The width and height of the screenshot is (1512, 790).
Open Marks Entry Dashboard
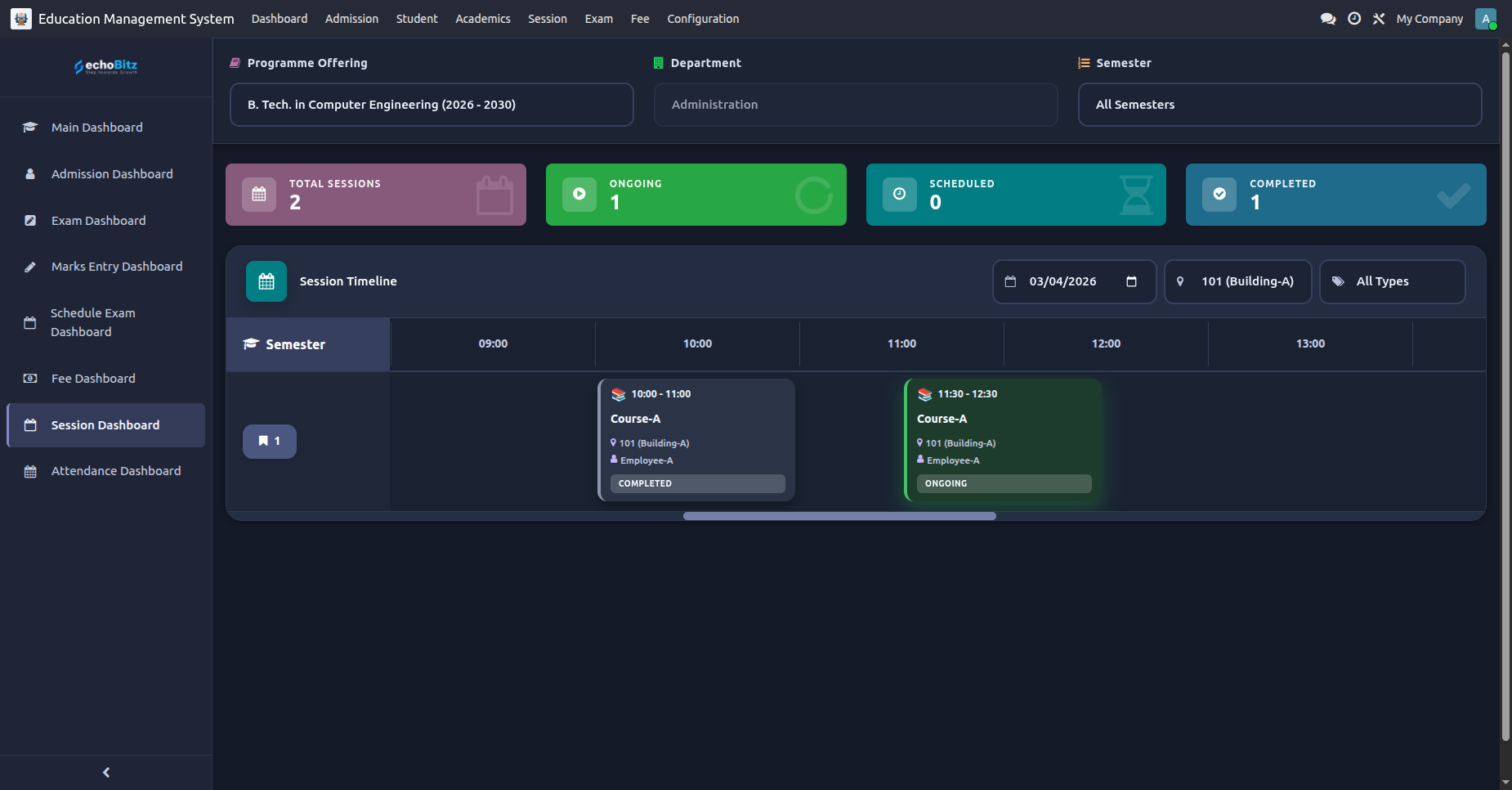pyautogui.click(x=106, y=267)
